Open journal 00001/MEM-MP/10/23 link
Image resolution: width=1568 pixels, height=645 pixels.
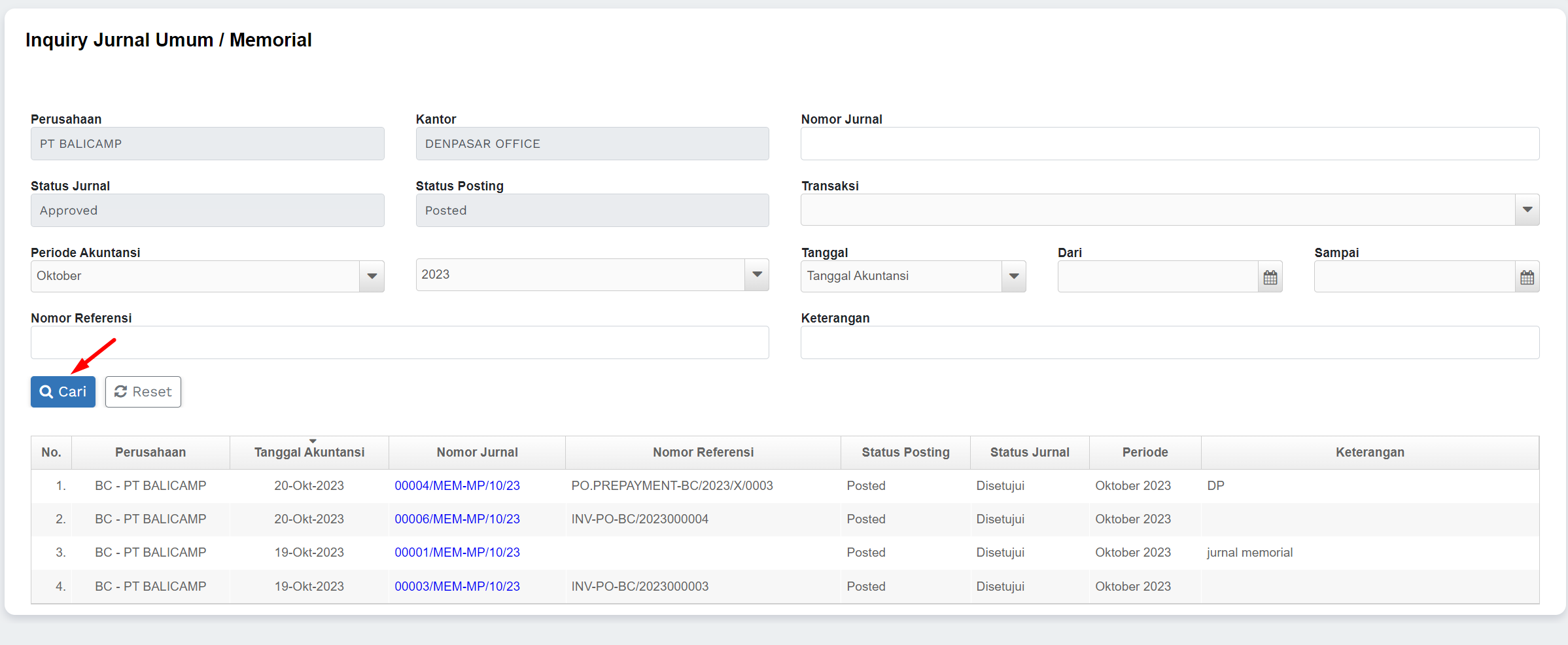(x=457, y=553)
